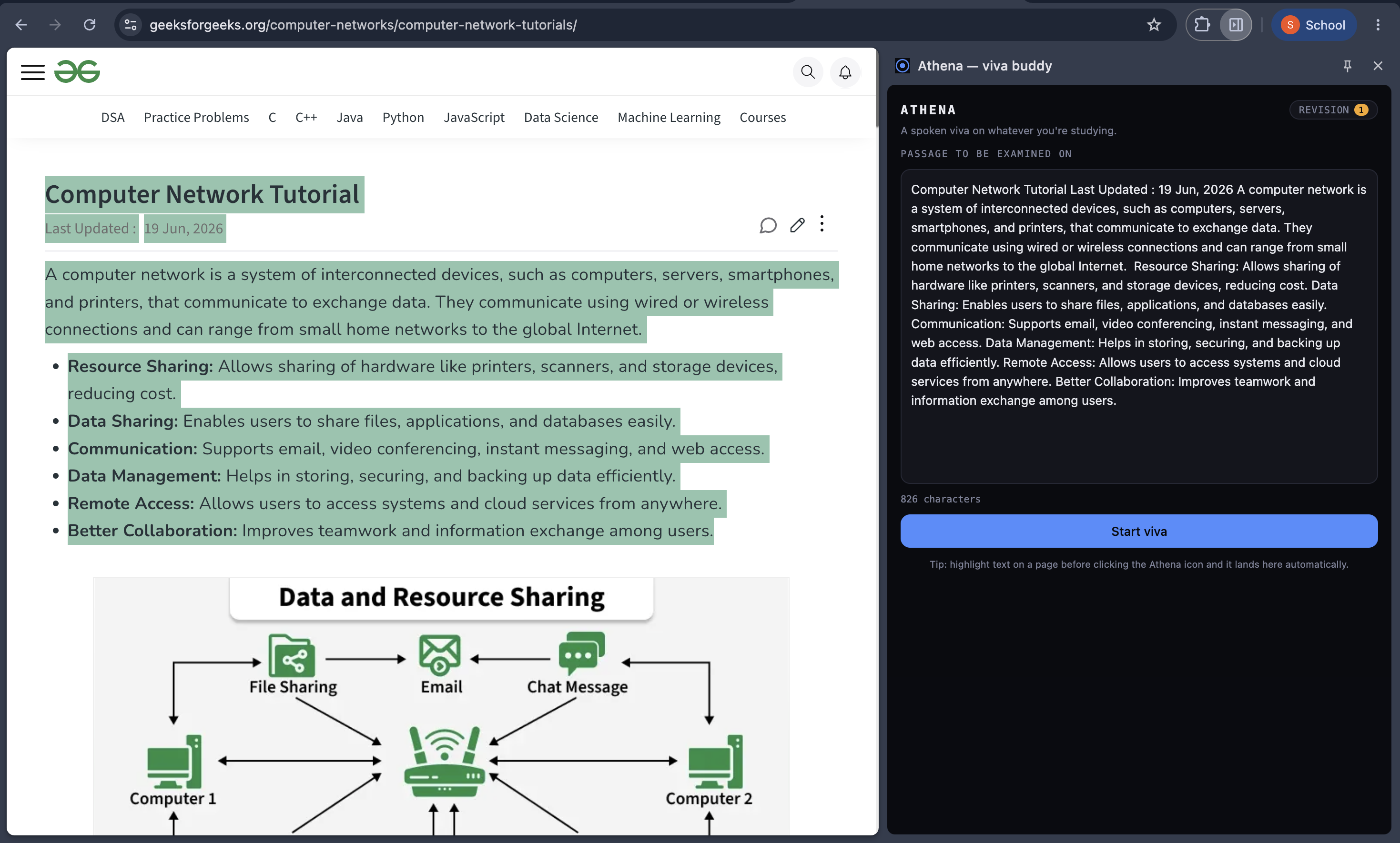The image size is (1400, 843).
Task: Click the Better Collaboration bullet text
Action: pos(390,531)
